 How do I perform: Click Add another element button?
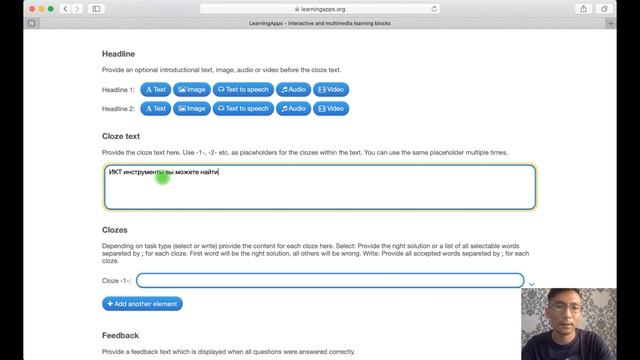coord(142,304)
